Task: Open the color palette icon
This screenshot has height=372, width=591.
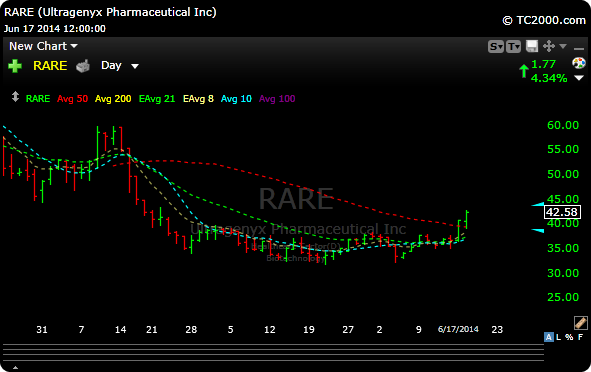Action: point(579,63)
